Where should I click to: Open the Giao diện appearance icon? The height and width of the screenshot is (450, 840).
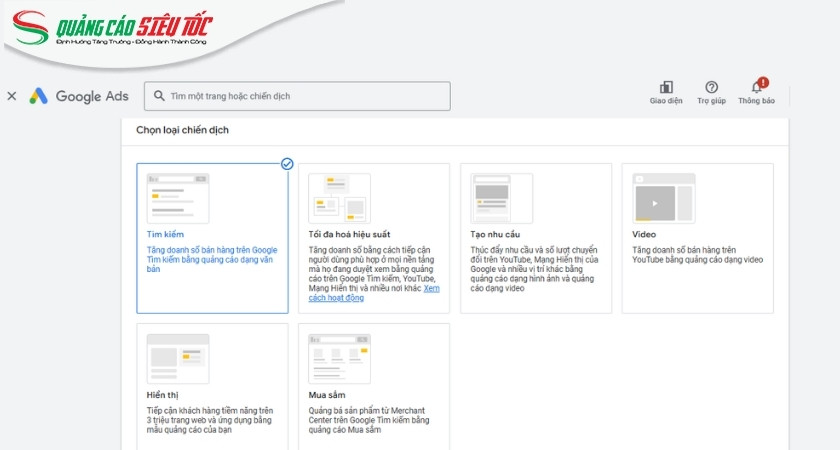click(x=666, y=88)
